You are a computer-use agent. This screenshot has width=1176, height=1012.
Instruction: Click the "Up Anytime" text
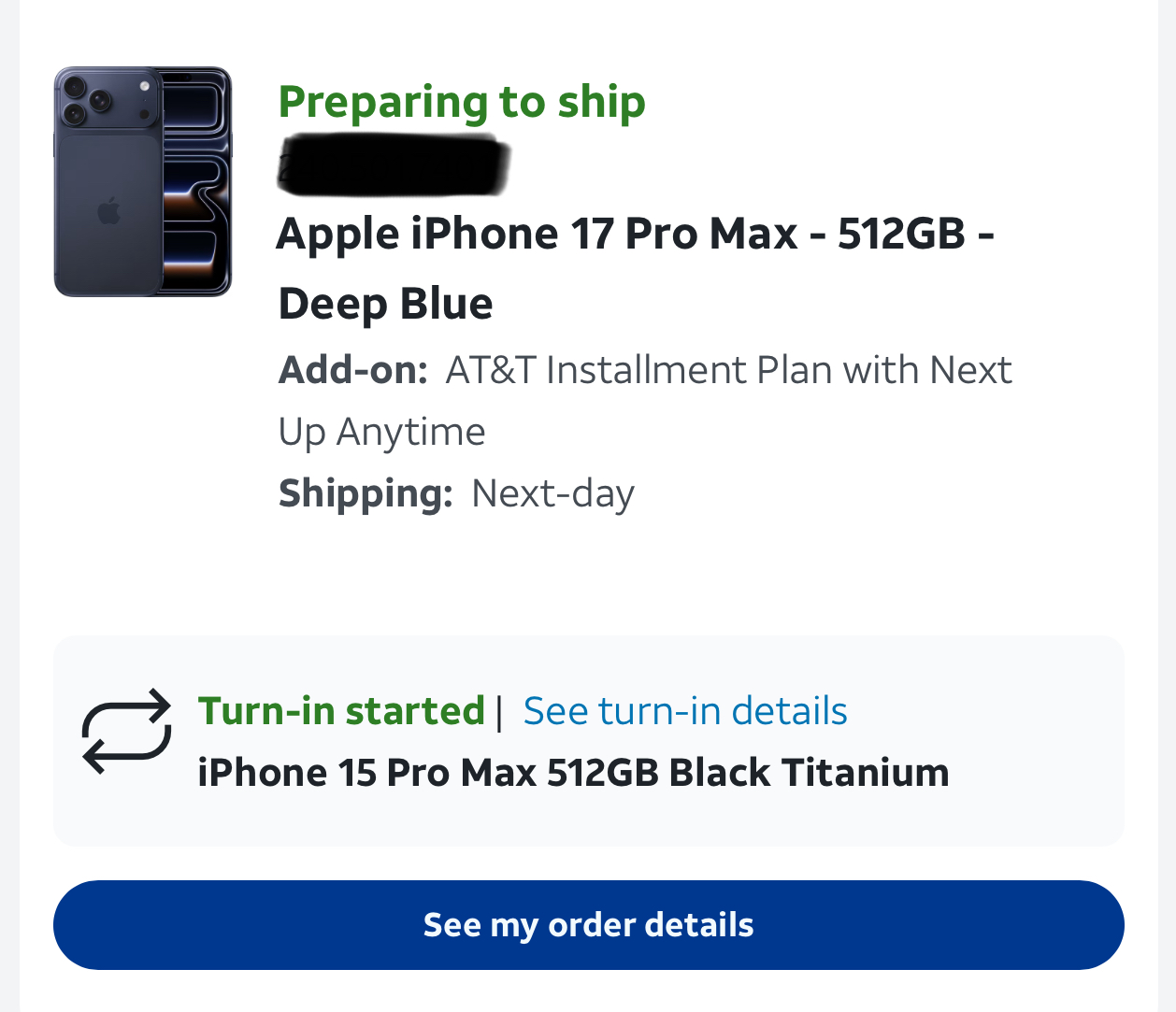pos(381,432)
